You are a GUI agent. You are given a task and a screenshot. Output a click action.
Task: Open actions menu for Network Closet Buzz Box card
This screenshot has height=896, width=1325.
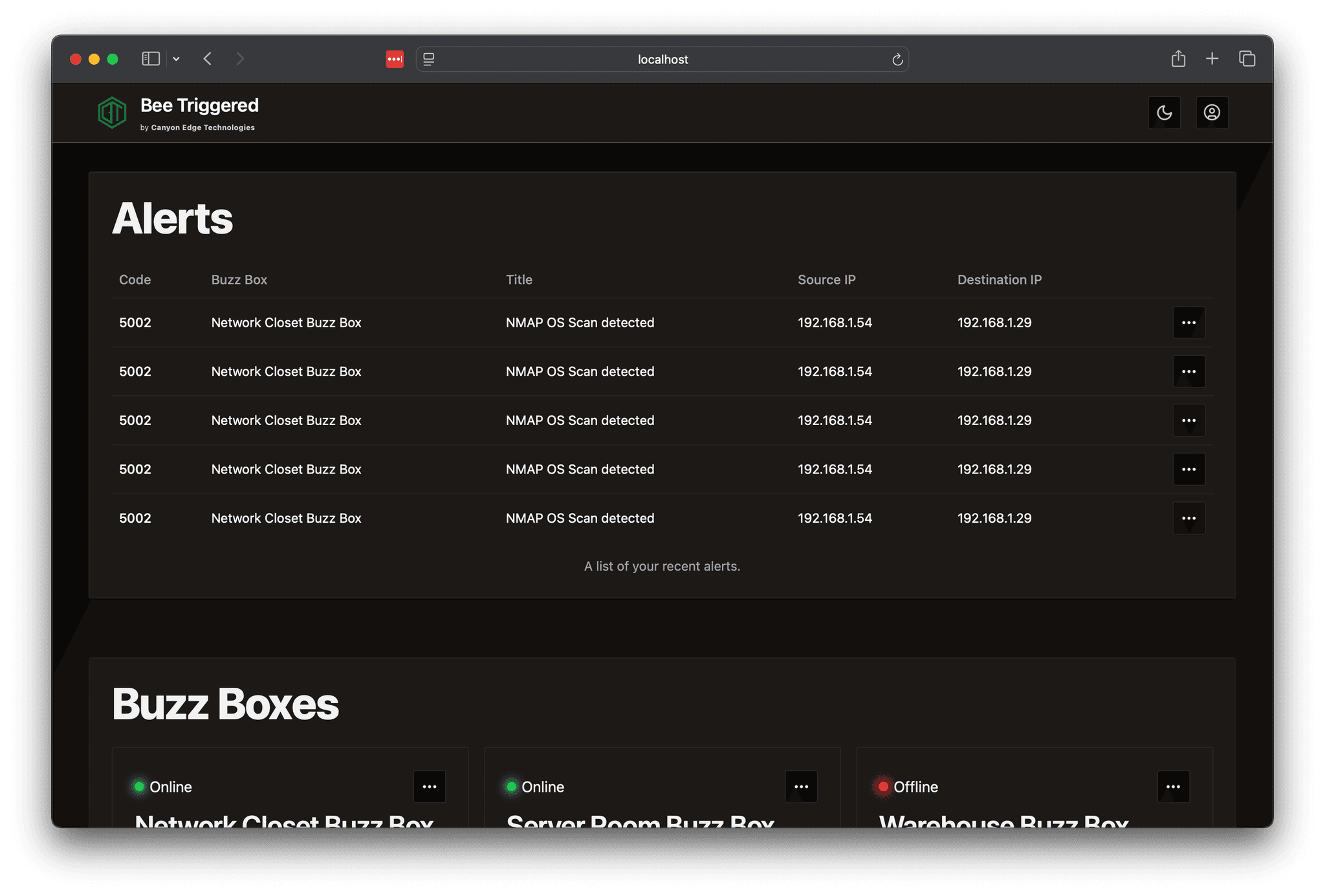(x=430, y=787)
